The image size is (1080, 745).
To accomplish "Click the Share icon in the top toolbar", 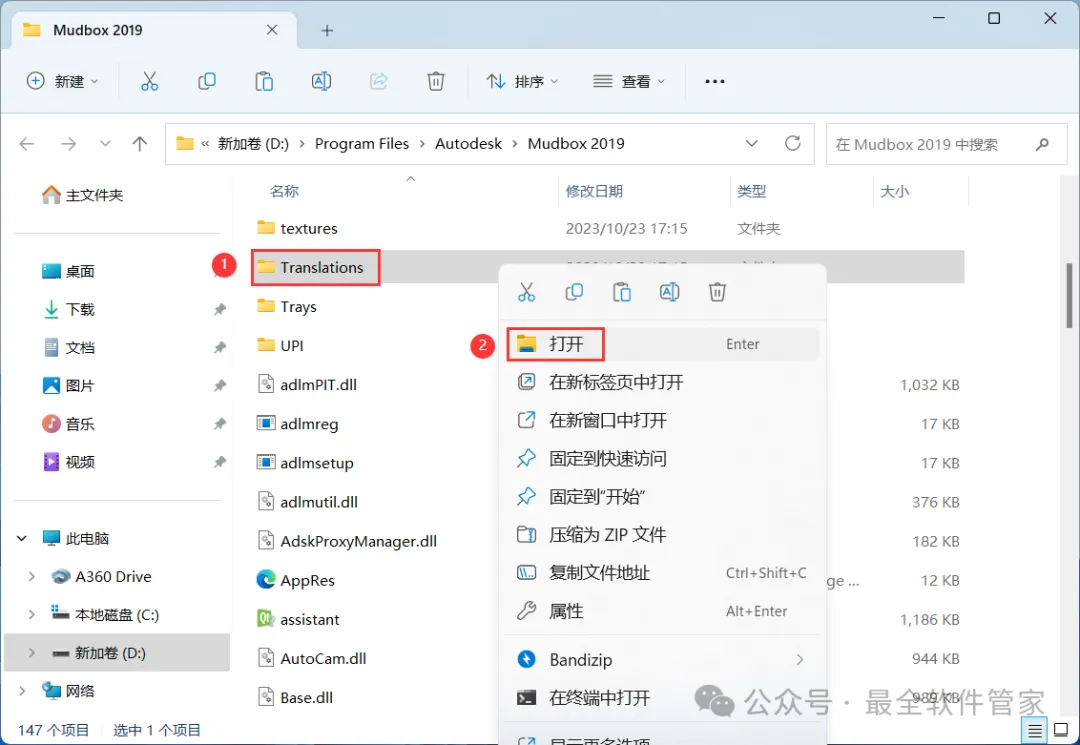I will tap(379, 81).
